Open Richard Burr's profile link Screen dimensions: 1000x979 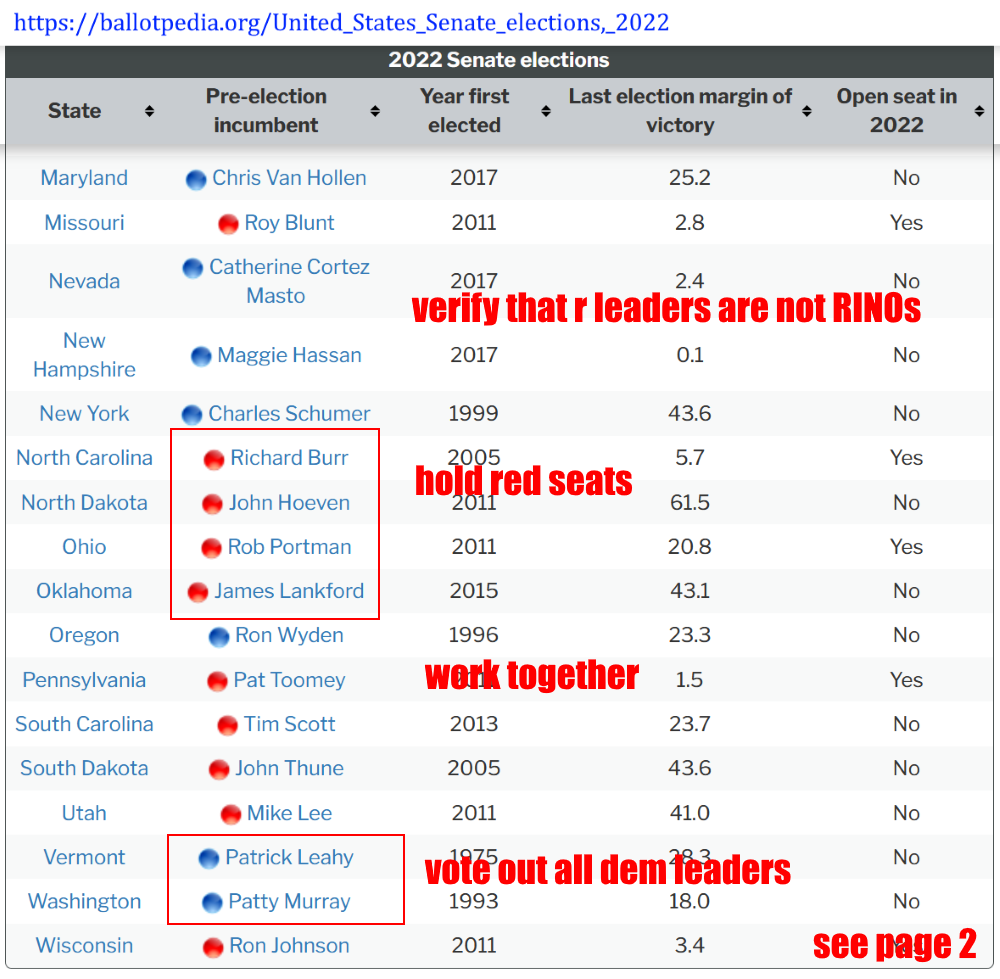[289, 458]
